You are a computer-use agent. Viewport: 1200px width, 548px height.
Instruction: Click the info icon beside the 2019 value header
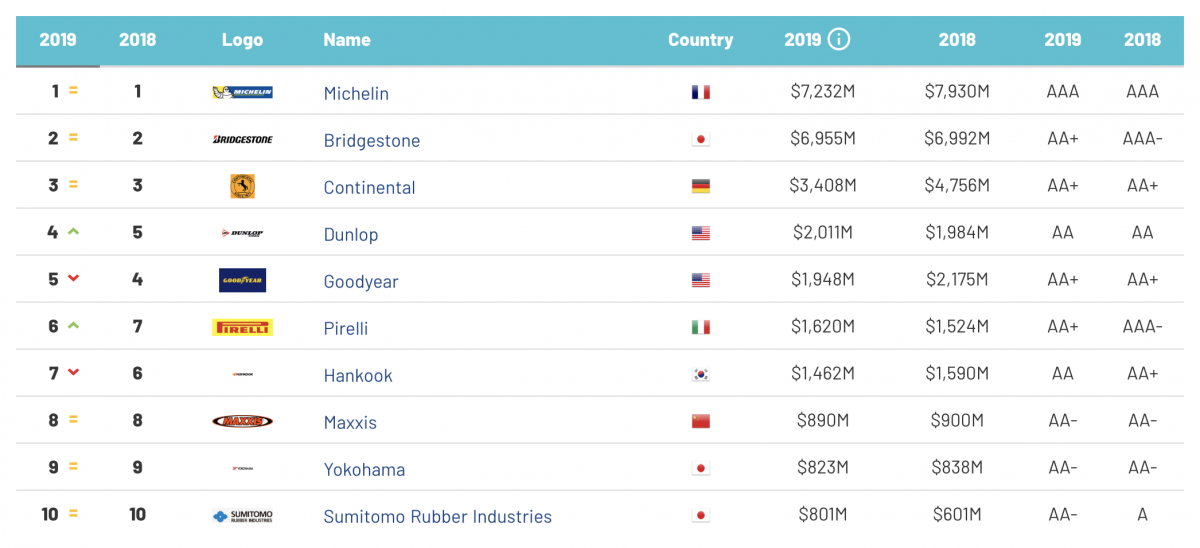(839, 40)
